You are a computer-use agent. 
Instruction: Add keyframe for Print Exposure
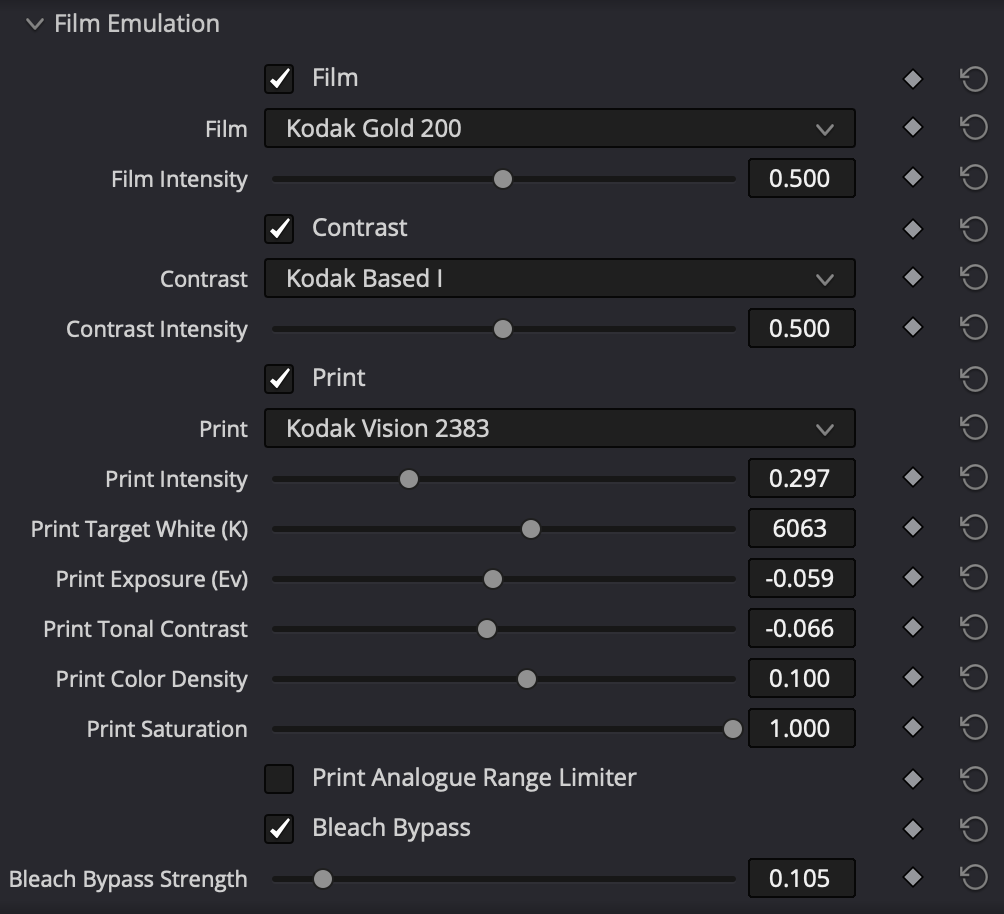click(912, 577)
